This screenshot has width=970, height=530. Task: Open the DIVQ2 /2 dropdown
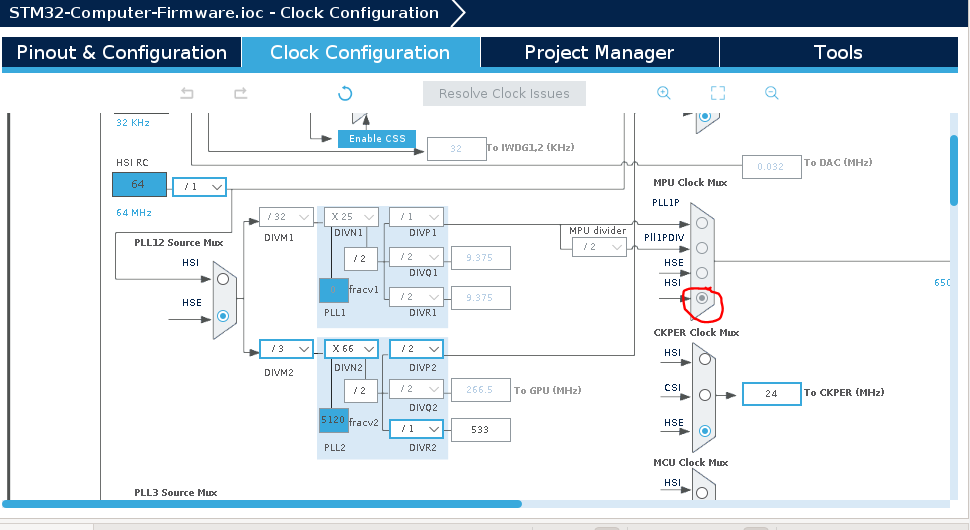point(416,389)
